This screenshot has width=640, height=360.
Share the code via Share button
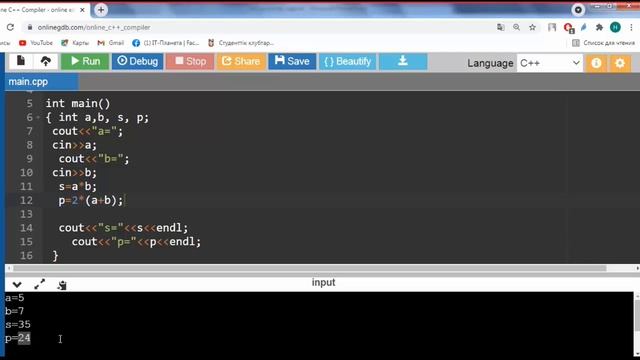(x=241, y=62)
